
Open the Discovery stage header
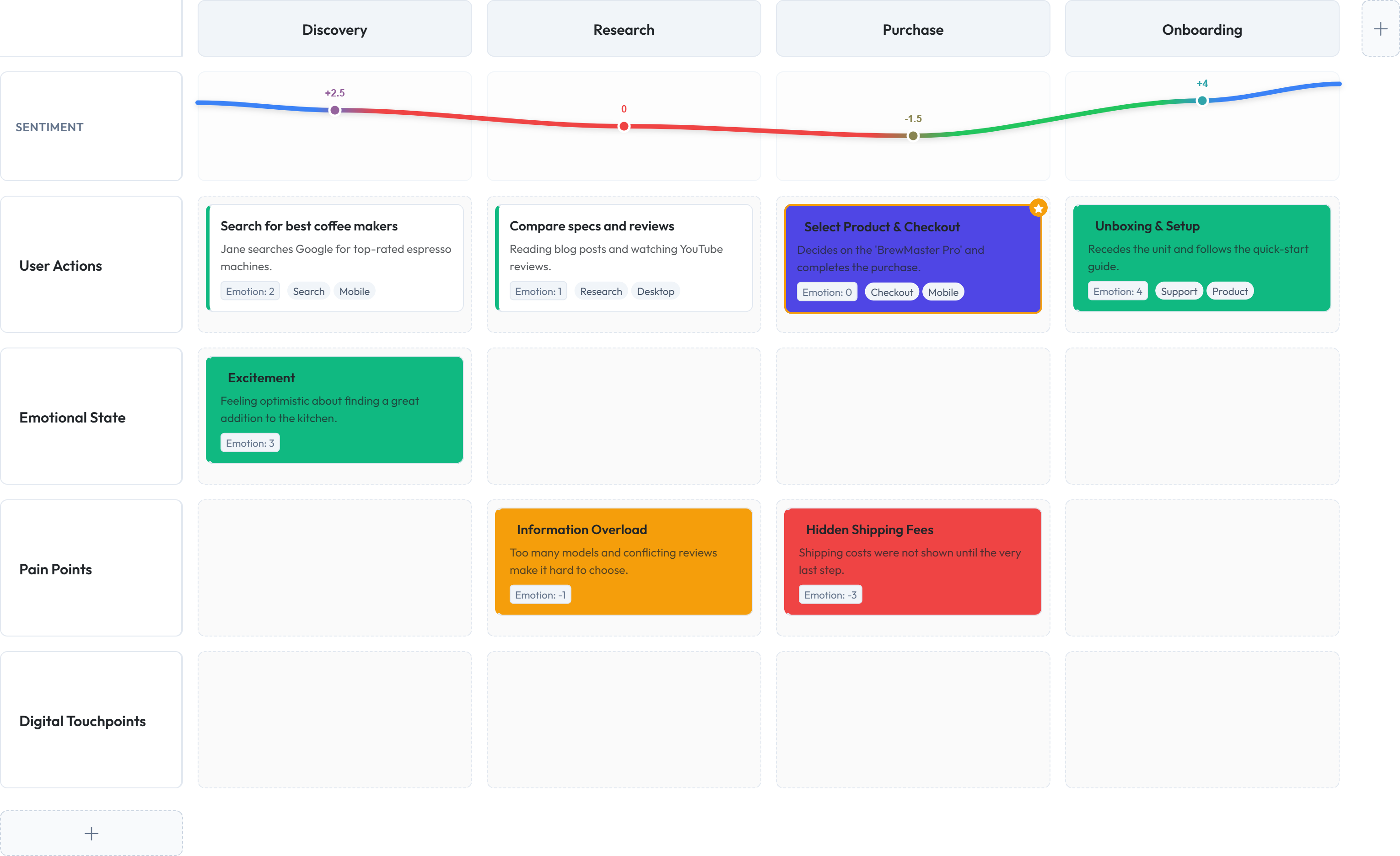pyautogui.click(x=334, y=30)
